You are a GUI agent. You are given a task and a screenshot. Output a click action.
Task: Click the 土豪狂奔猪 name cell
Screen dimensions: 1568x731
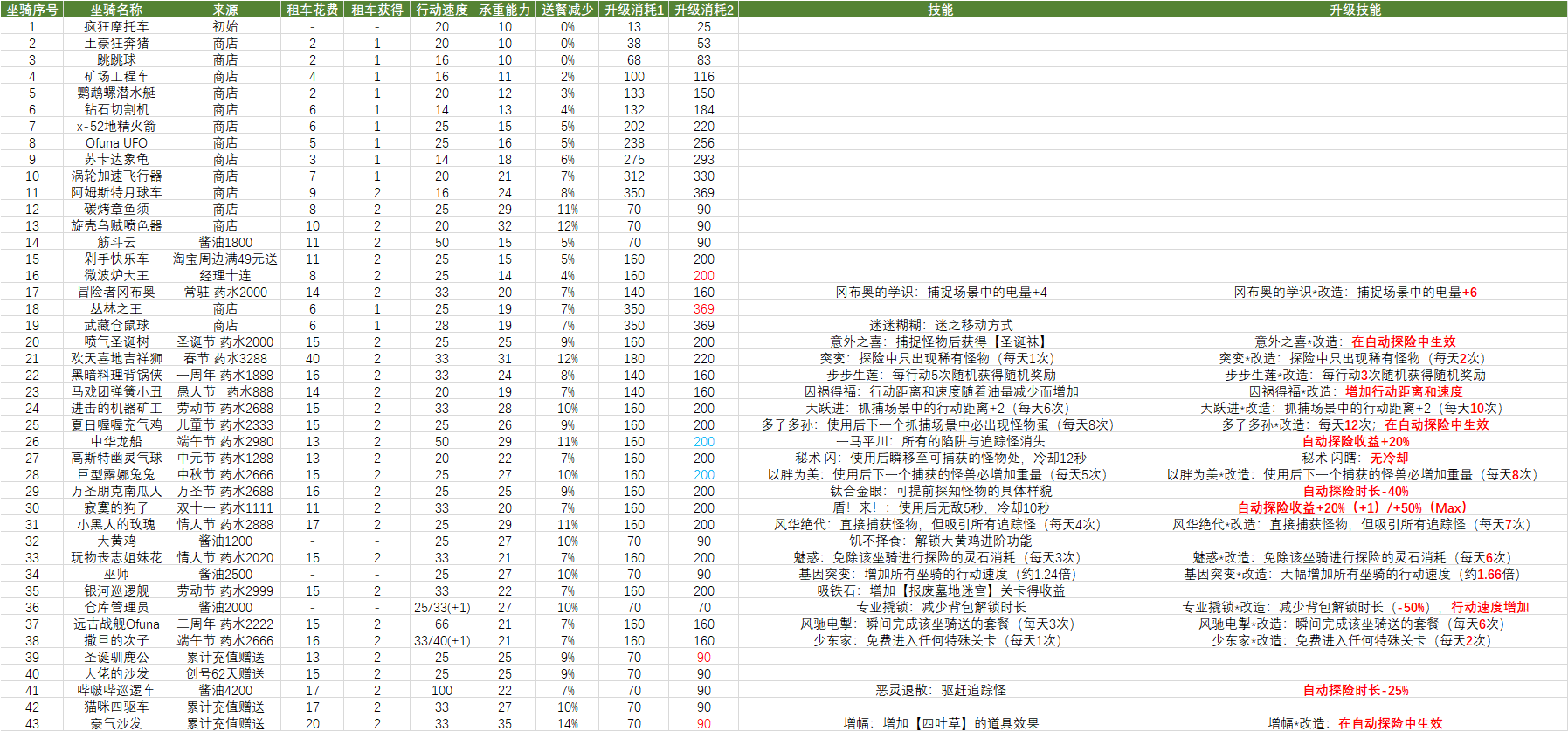(x=116, y=43)
